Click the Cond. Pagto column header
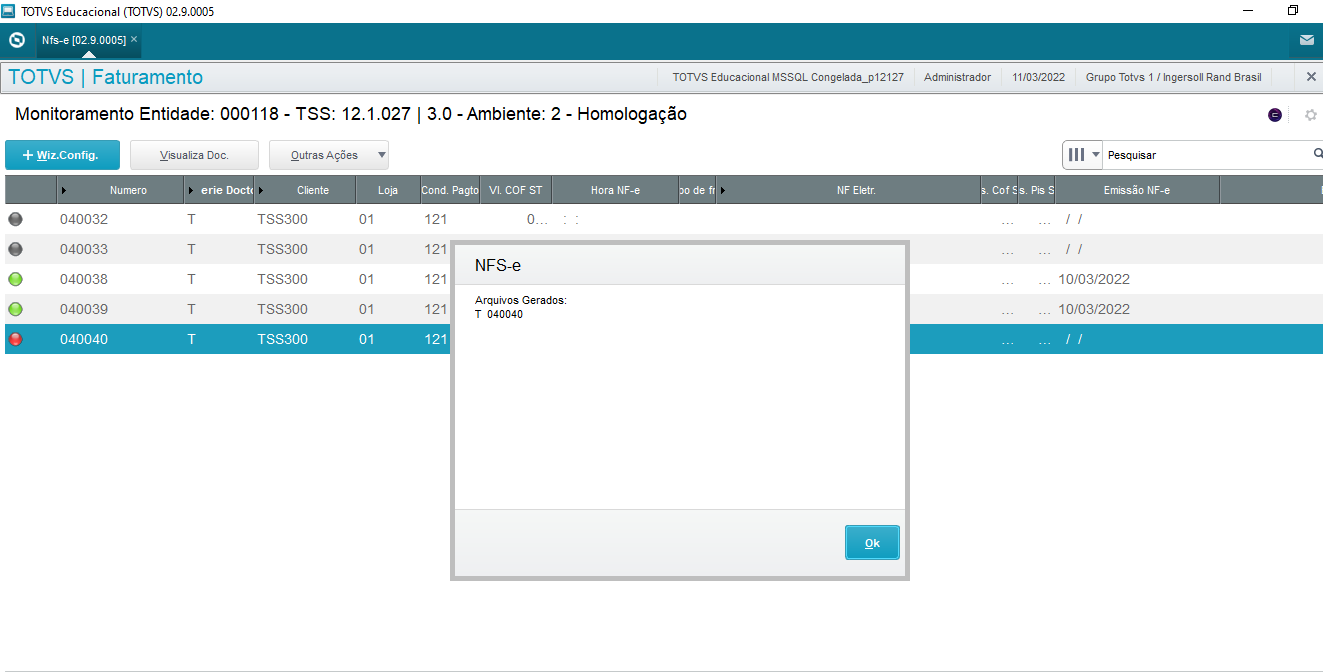The height and width of the screenshot is (672, 1323). [x=449, y=190]
